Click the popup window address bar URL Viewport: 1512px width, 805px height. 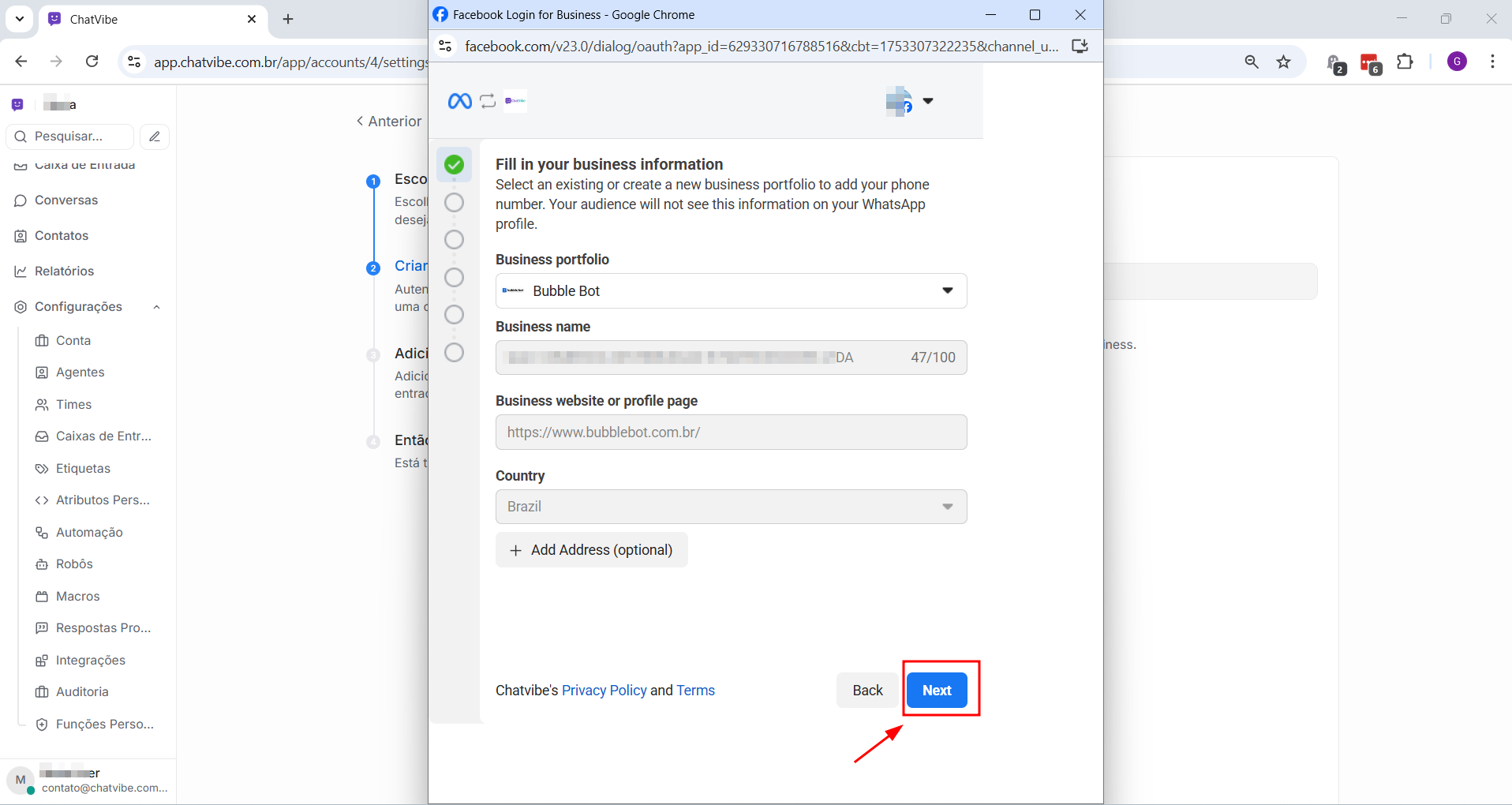pyautogui.click(x=762, y=47)
